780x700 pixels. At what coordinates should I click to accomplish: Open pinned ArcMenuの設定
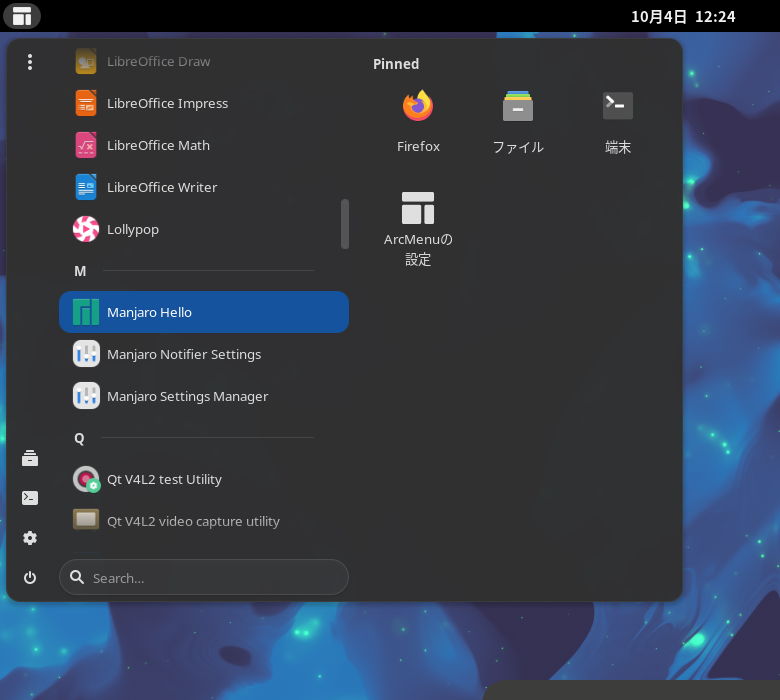pos(418,229)
